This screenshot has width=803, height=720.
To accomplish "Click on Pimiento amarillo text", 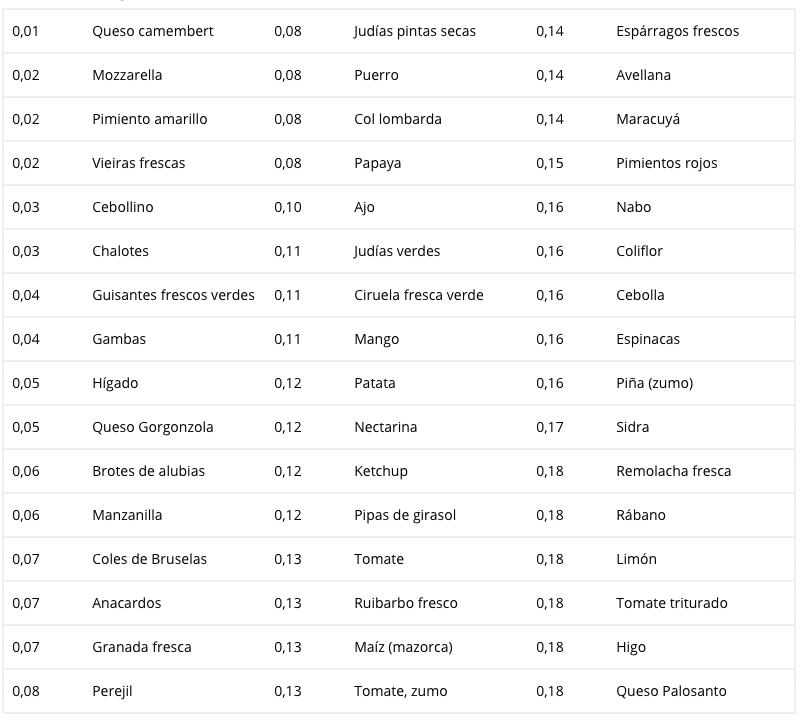I will tap(150, 119).
